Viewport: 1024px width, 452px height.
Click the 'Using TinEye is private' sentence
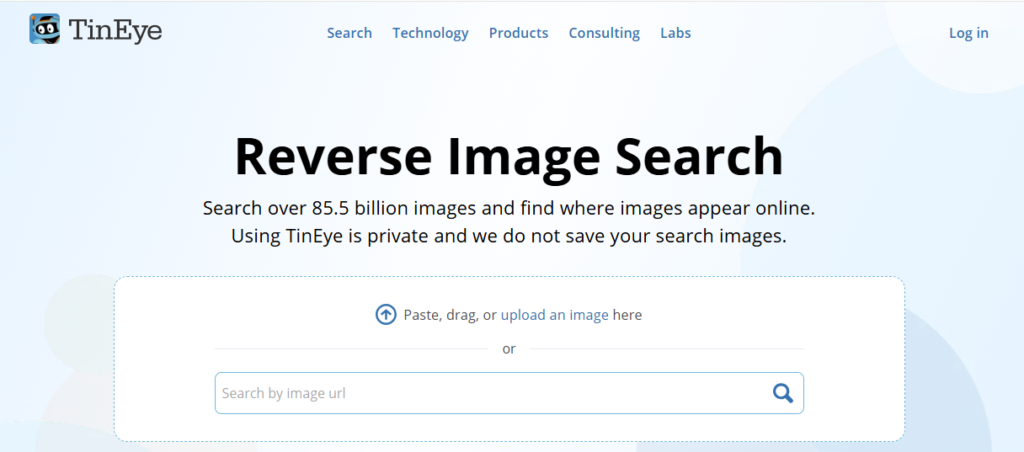point(509,236)
